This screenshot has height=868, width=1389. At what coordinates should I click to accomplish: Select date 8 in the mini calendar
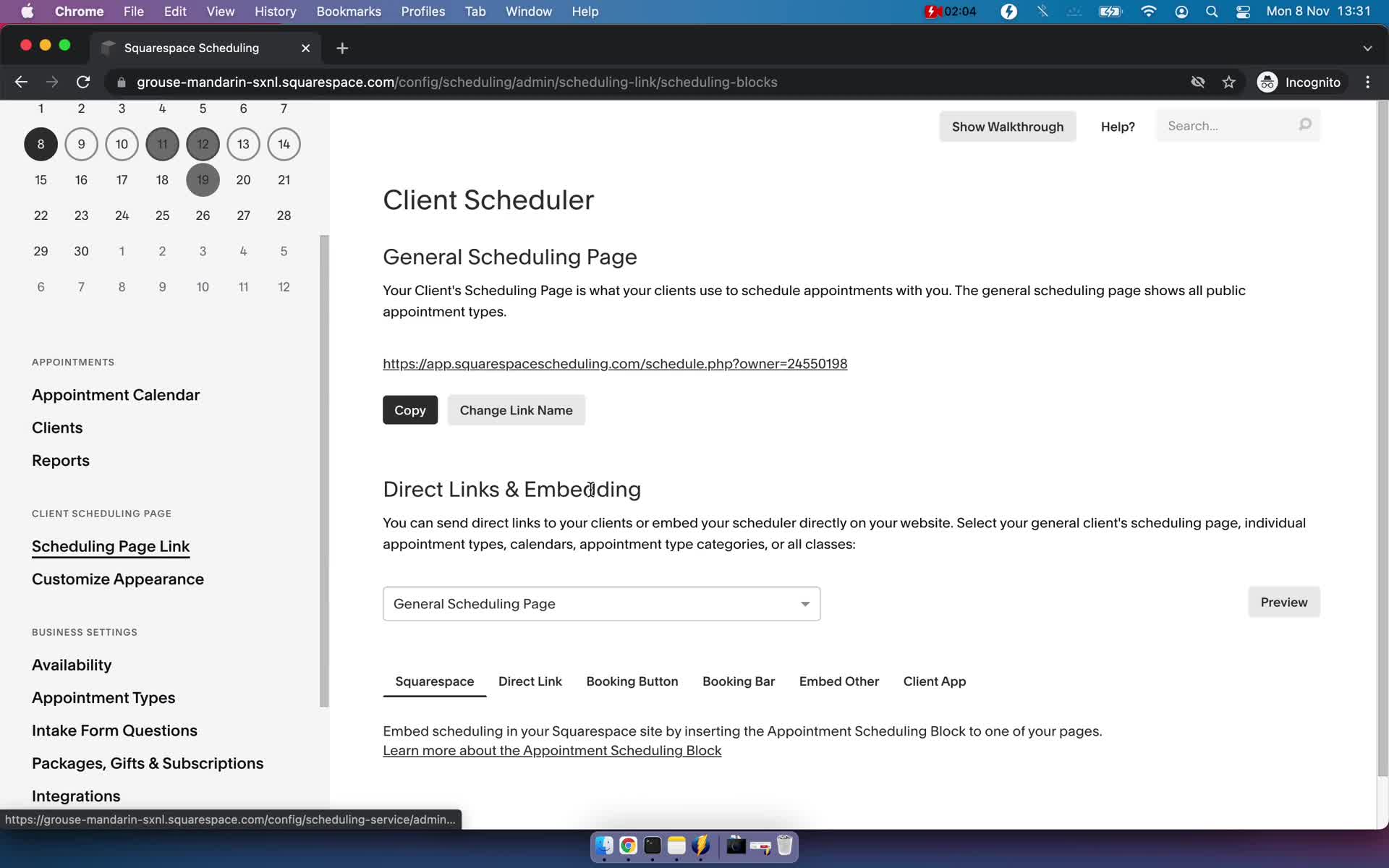pyautogui.click(x=41, y=144)
